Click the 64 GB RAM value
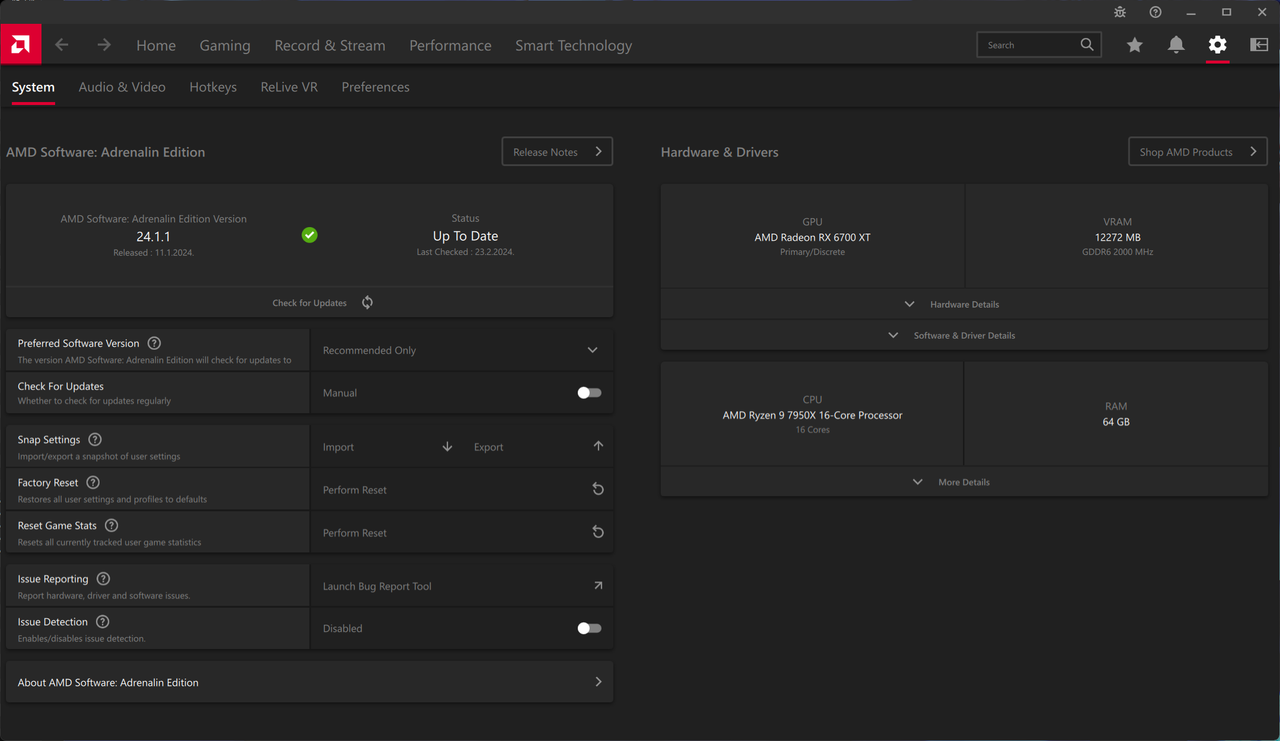This screenshot has width=1280, height=741. [x=1116, y=422]
